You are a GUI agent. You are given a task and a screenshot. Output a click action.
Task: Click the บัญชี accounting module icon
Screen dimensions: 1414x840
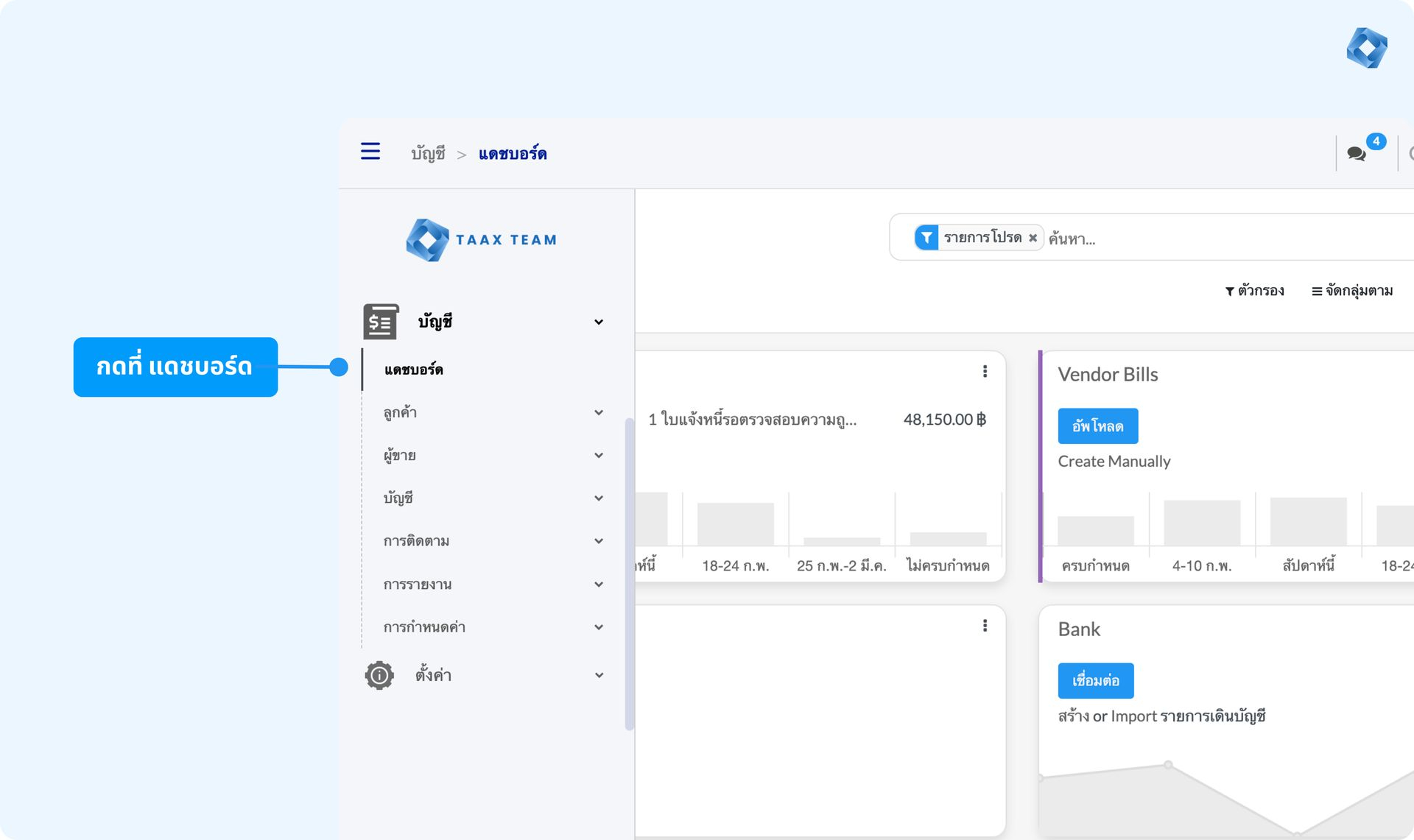point(381,322)
